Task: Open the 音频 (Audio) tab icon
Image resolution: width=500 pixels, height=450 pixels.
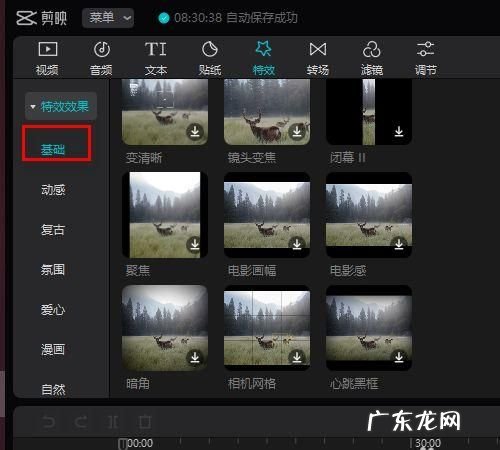Action: click(102, 49)
